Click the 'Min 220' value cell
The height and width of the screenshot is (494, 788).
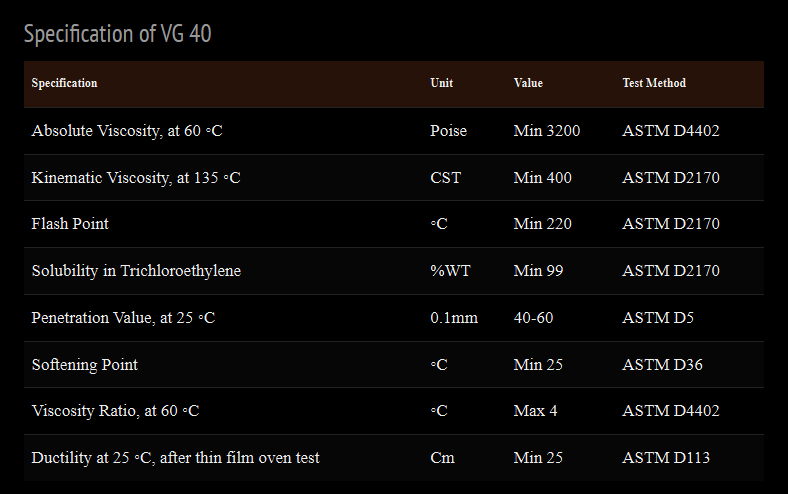pyautogui.click(x=542, y=224)
